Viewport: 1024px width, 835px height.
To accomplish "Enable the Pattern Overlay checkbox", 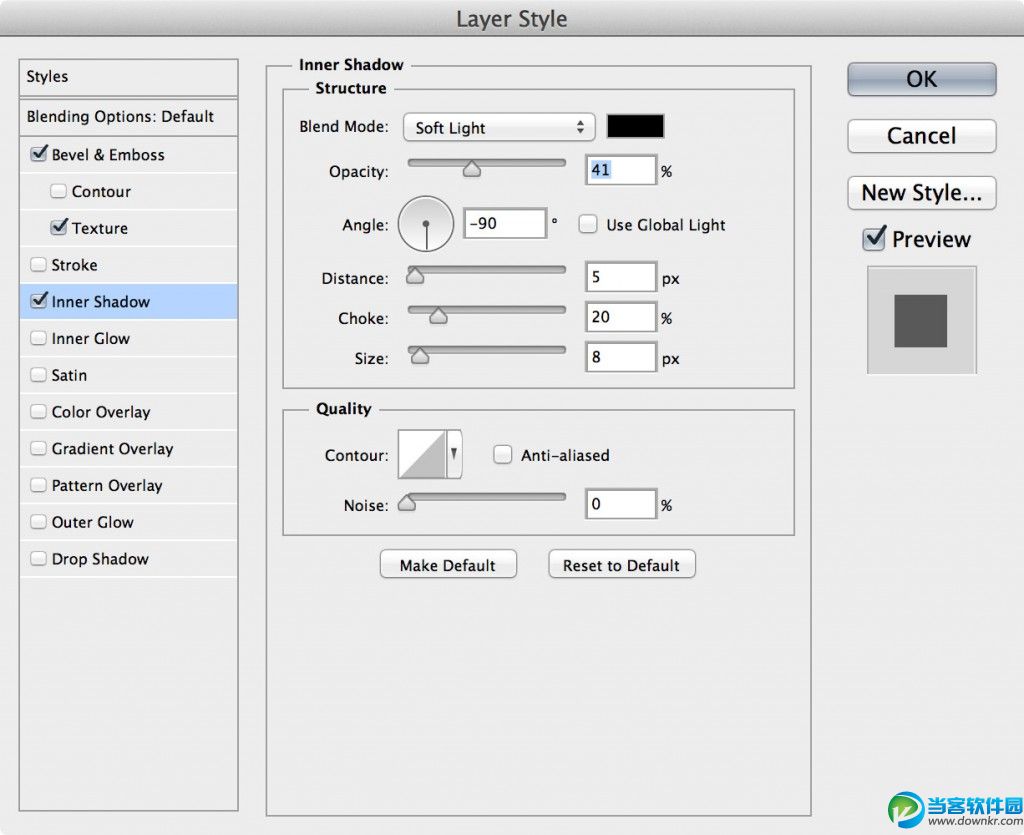I will coord(39,485).
